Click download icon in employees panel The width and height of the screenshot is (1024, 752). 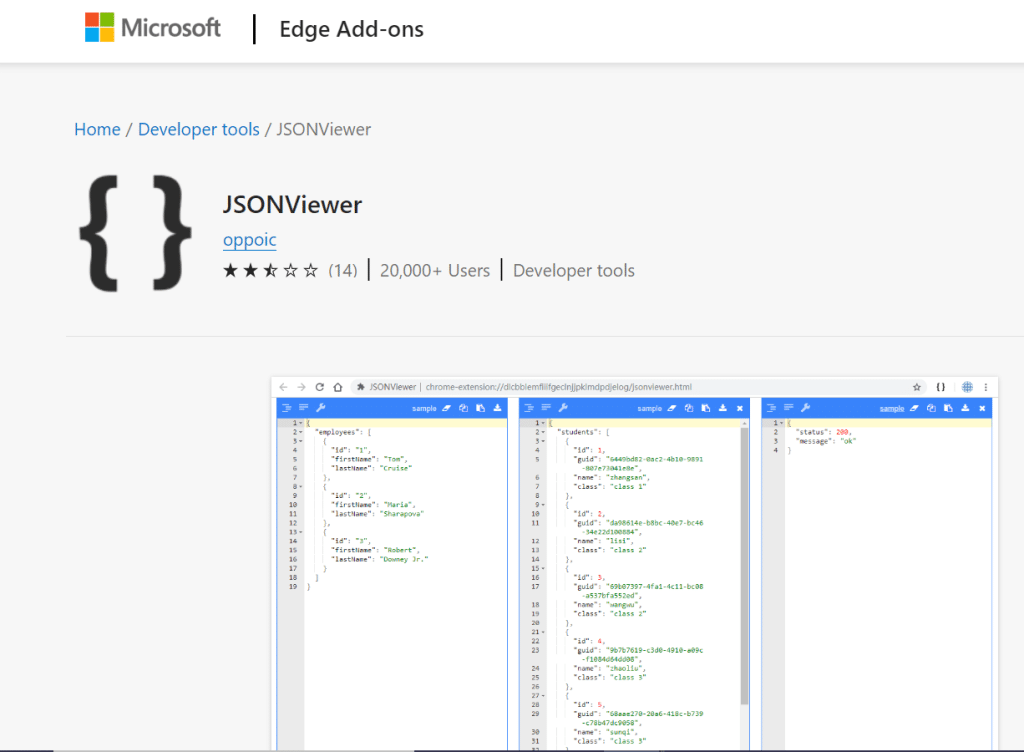tap(497, 408)
